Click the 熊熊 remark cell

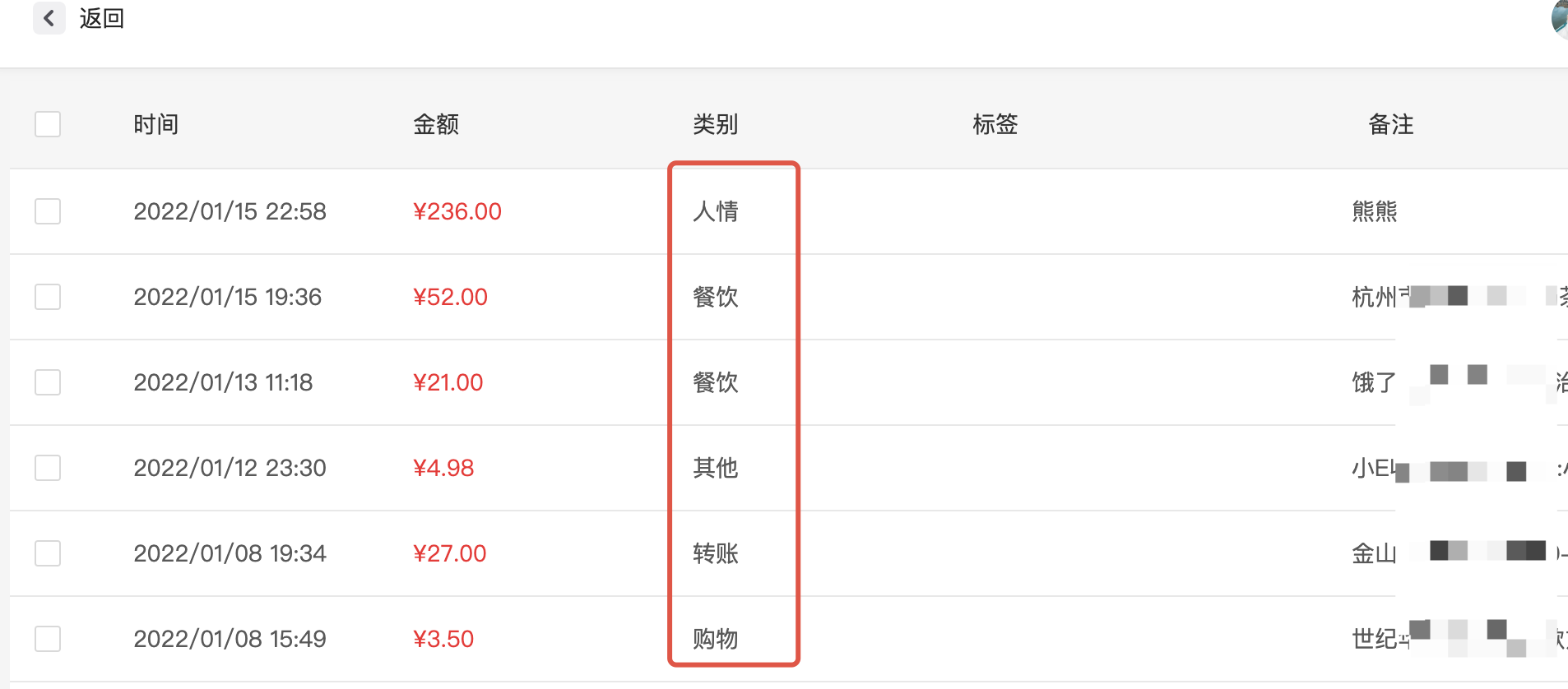(1375, 211)
